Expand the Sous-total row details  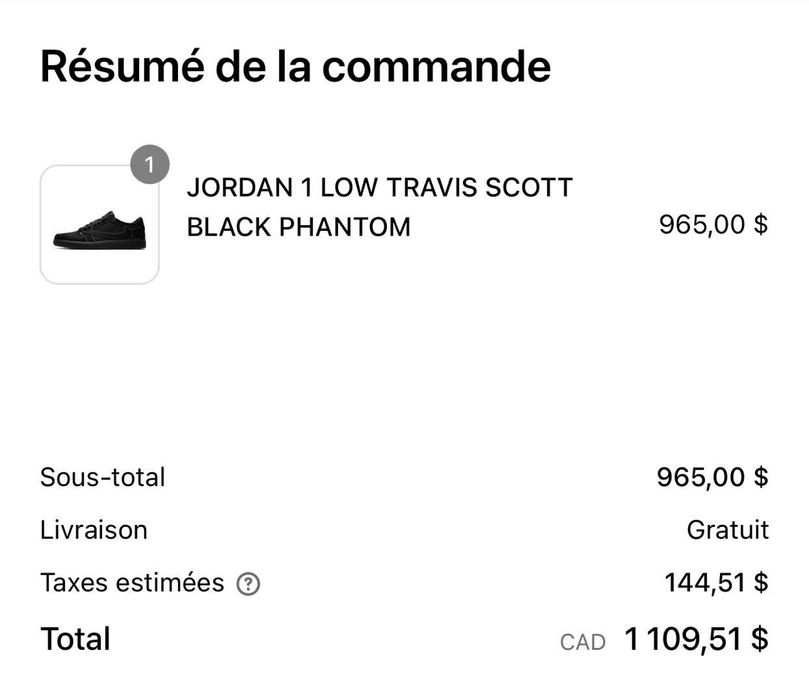(102, 477)
